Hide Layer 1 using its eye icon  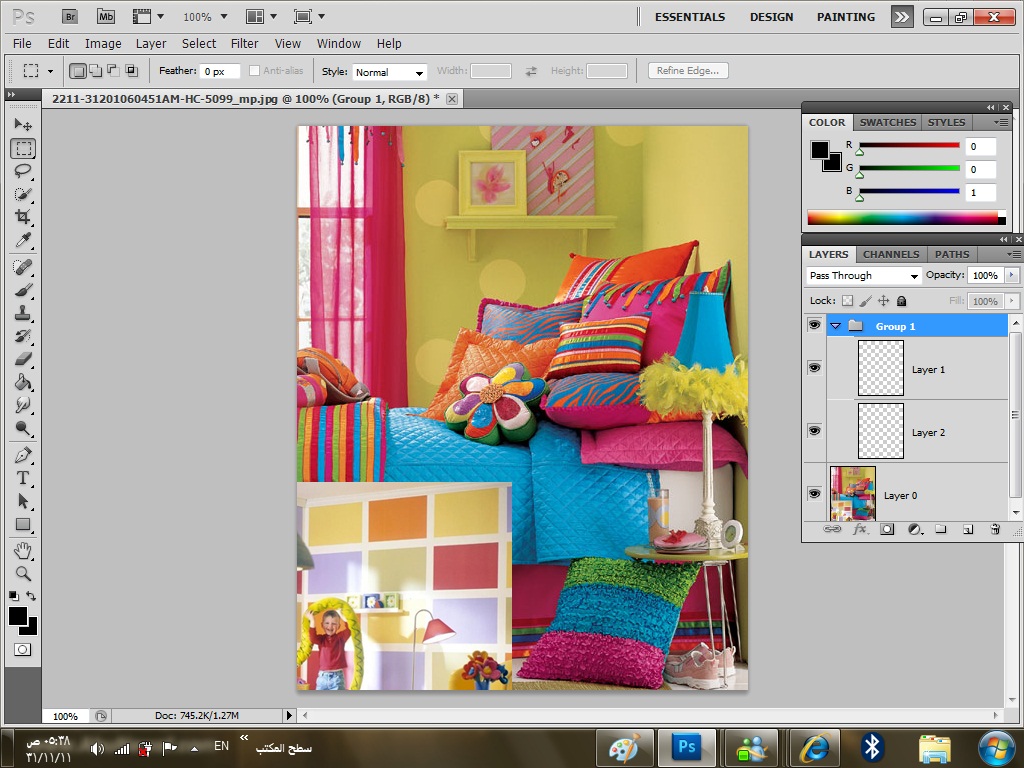coord(814,368)
